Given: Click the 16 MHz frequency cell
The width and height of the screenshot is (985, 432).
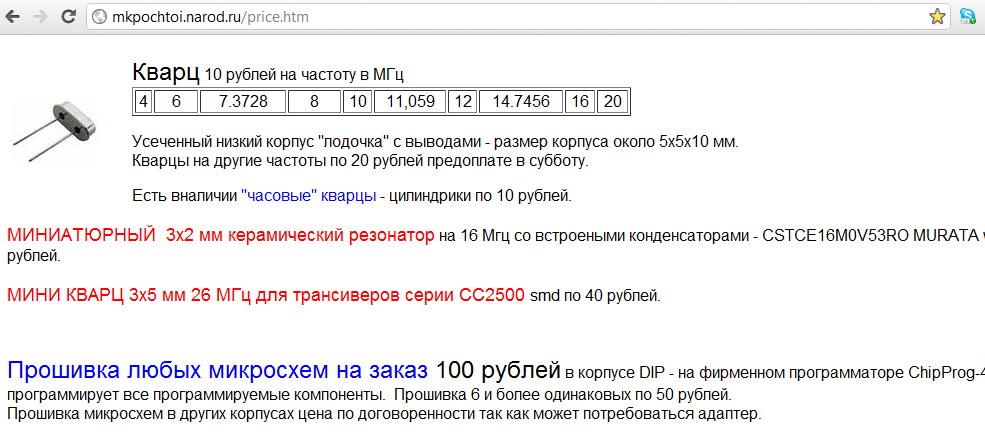Looking at the screenshot, I should coord(580,101).
